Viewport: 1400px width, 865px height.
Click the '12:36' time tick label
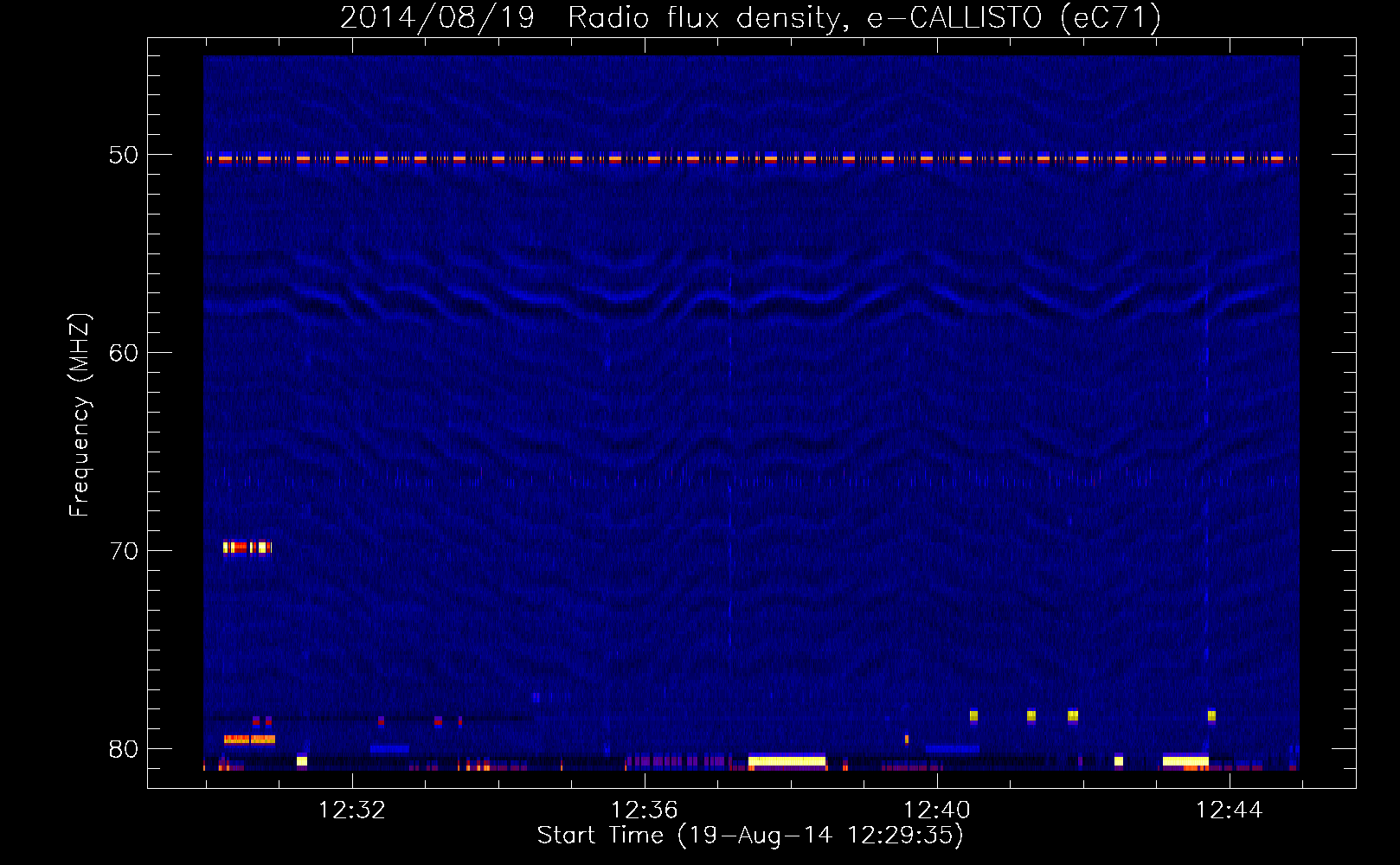coord(645,811)
